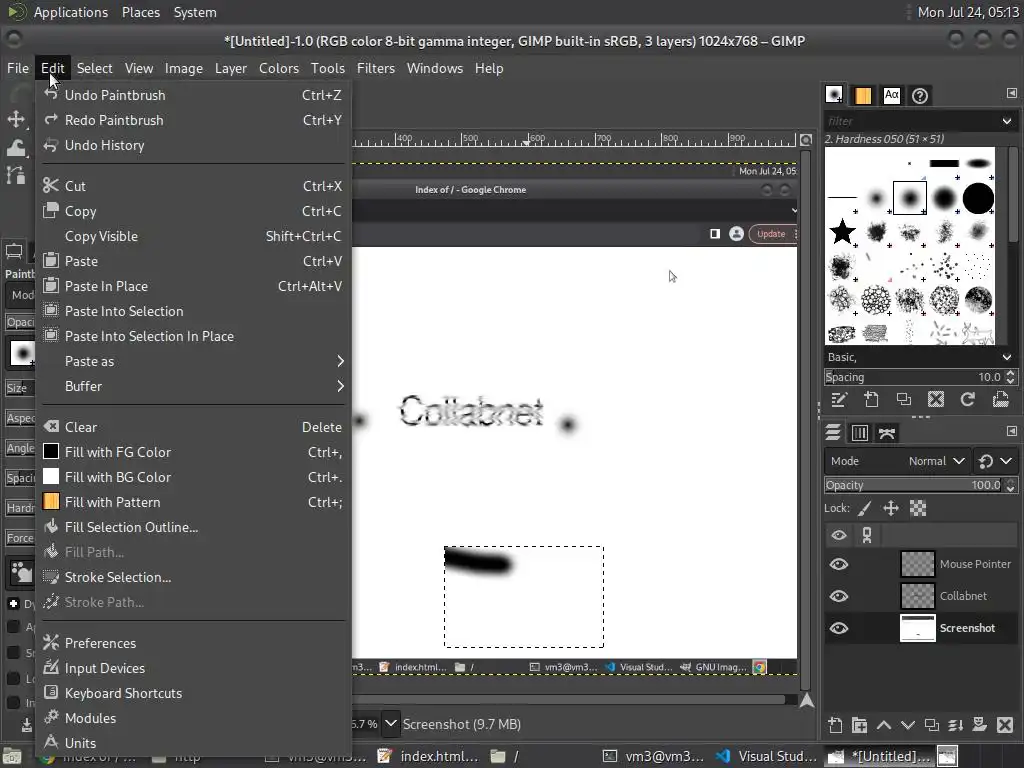Open the zoom percentage dropdown

391,724
